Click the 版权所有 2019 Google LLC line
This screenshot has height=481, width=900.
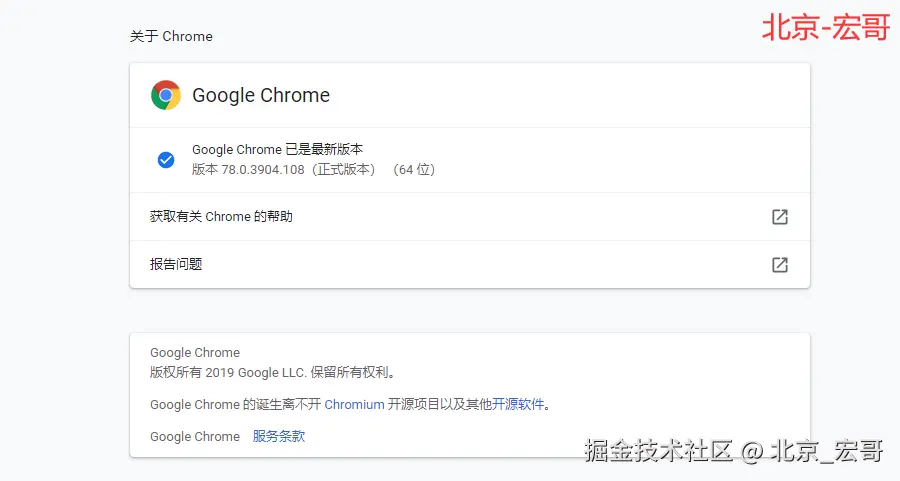tap(272, 373)
